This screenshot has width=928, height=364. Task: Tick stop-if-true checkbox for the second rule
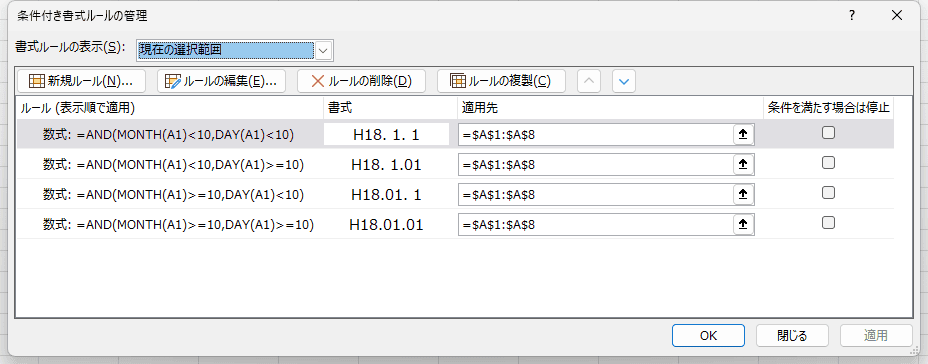click(x=829, y=163)
